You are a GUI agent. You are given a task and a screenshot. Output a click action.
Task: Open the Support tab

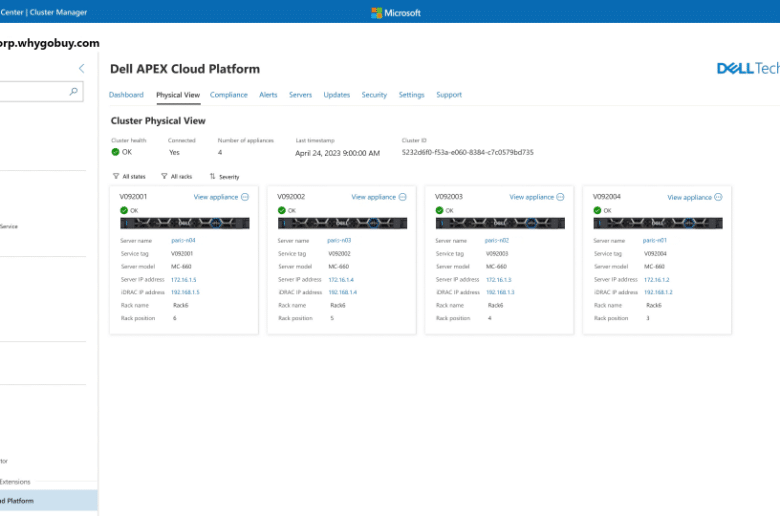[x=449, y=95]
